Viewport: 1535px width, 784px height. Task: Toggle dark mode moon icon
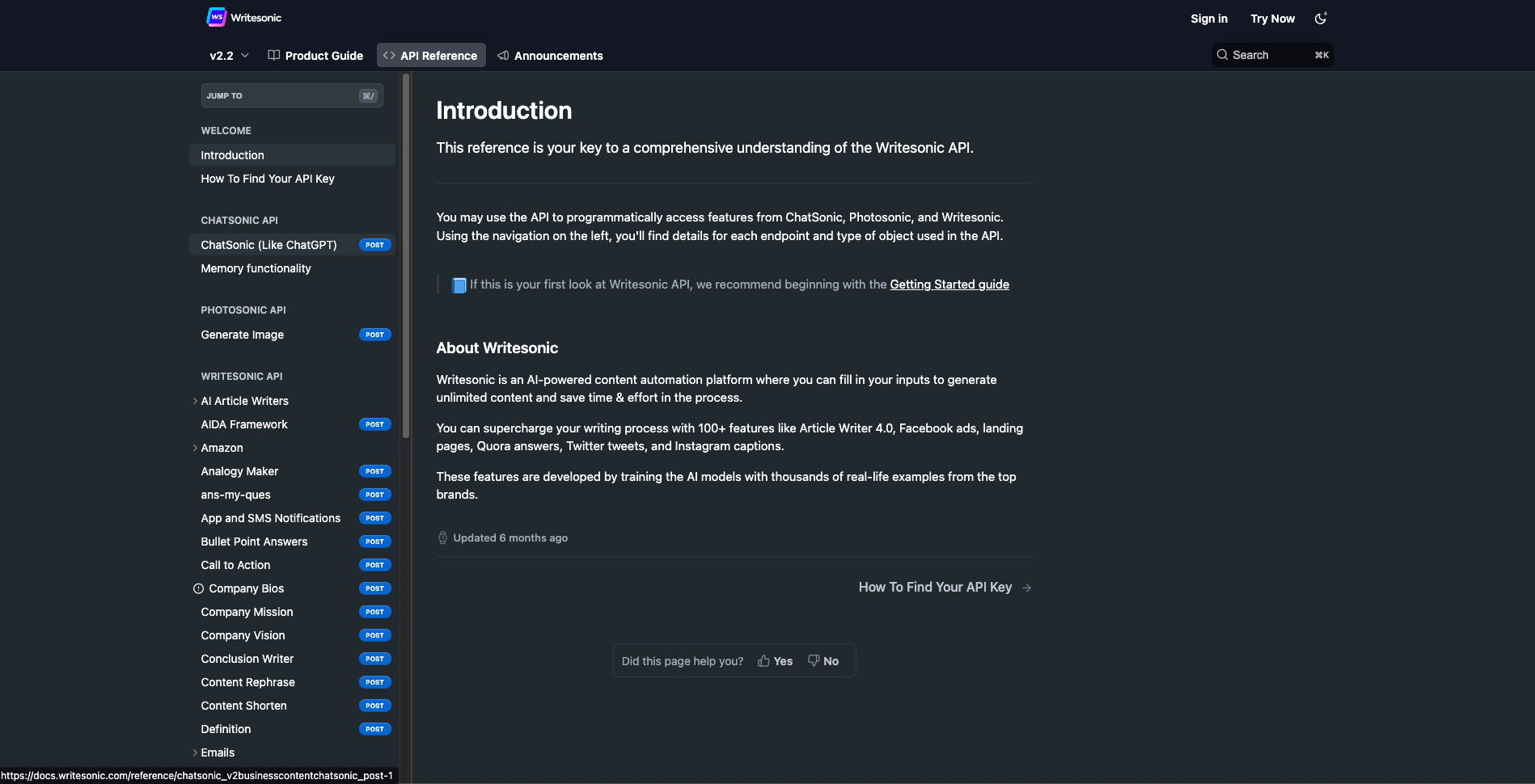[1321, 19]
